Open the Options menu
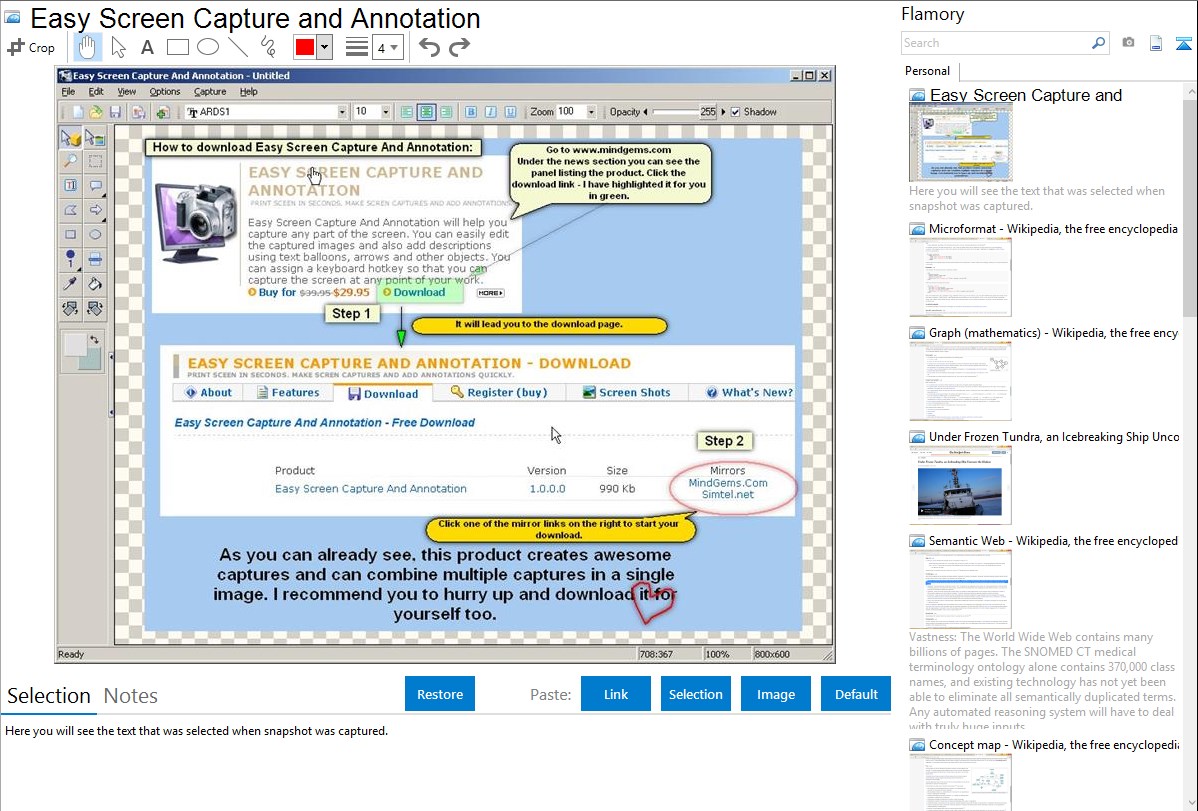1198x811 pixels. coord(164,92)
